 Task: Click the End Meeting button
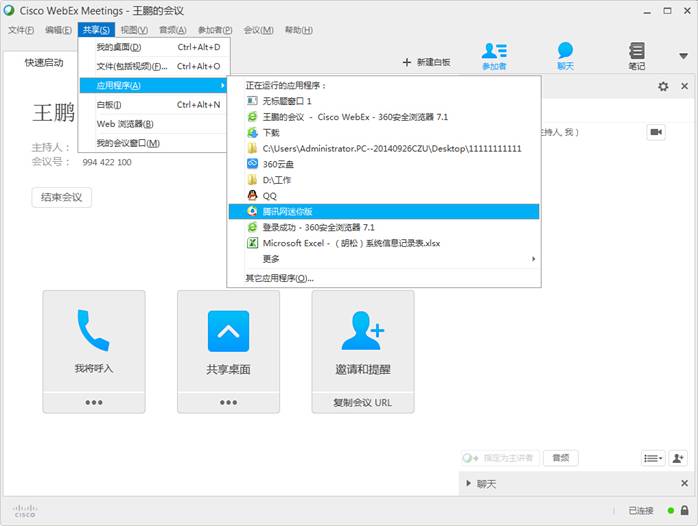coord(61,197)
